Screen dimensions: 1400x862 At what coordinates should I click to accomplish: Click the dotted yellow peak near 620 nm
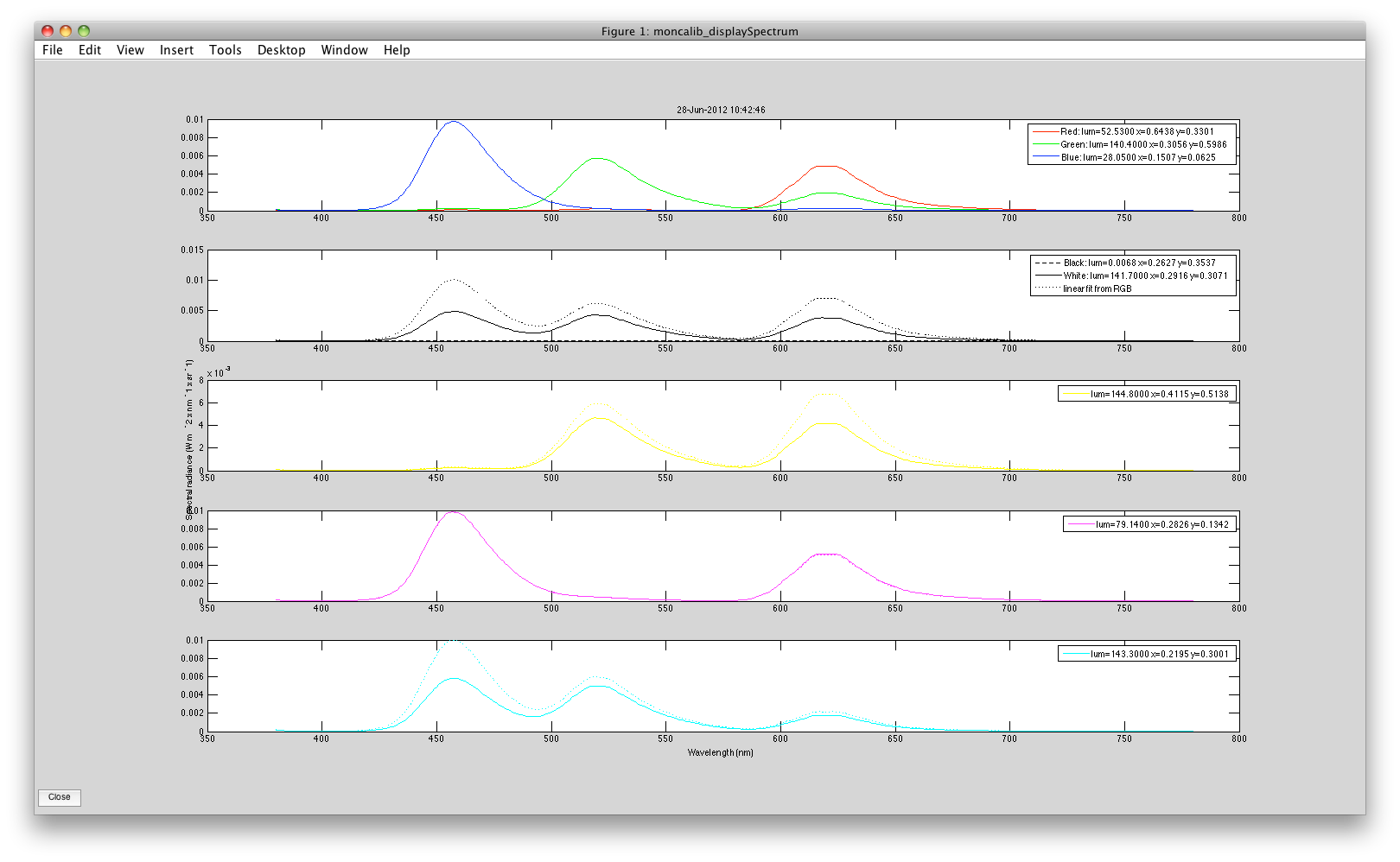click(827, 395)
